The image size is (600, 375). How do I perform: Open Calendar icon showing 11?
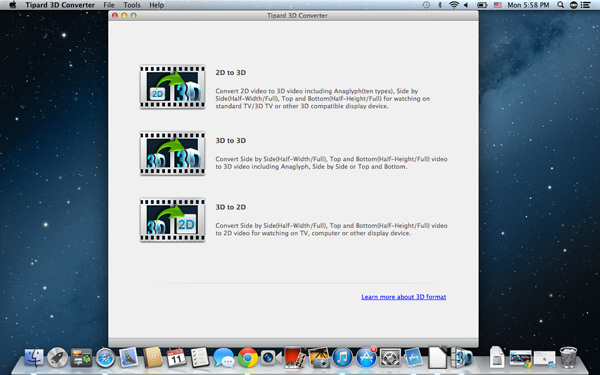pyautogui.click(x=176, y=358)
